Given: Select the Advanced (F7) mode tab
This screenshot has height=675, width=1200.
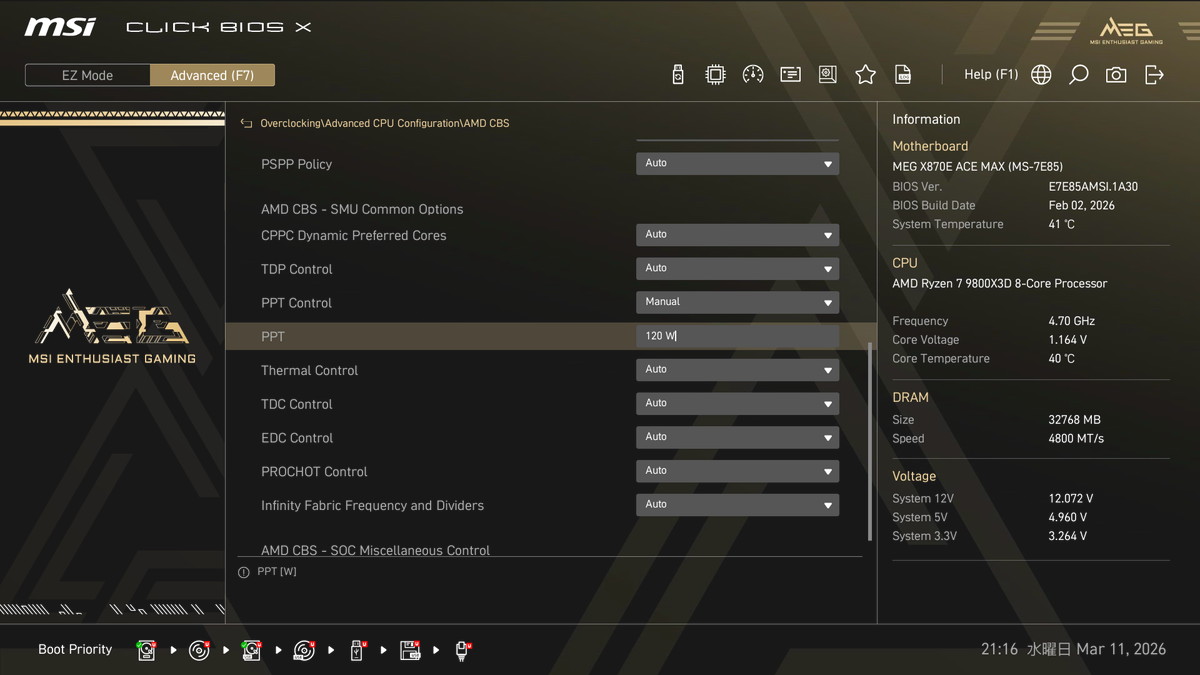Looking at the screenshot, I should tap(212, 75).
